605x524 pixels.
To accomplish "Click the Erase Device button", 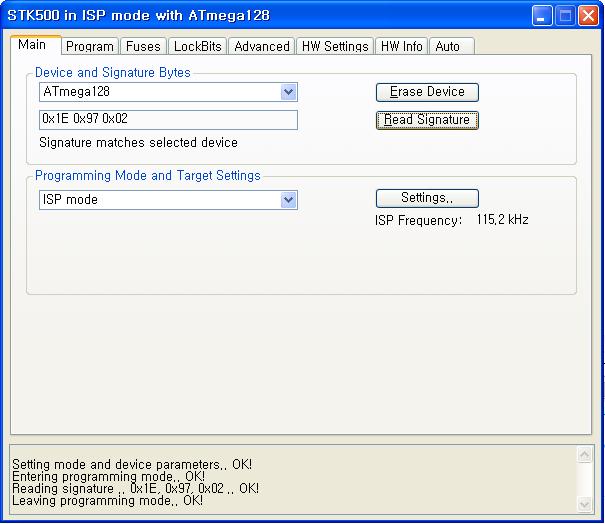I will click(x=427, y=92).
